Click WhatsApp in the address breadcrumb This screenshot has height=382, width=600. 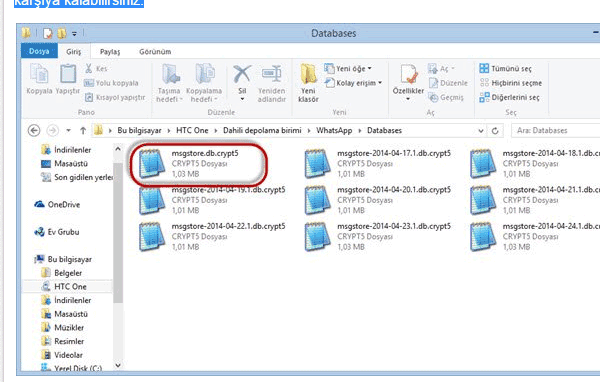coord(334,131)
